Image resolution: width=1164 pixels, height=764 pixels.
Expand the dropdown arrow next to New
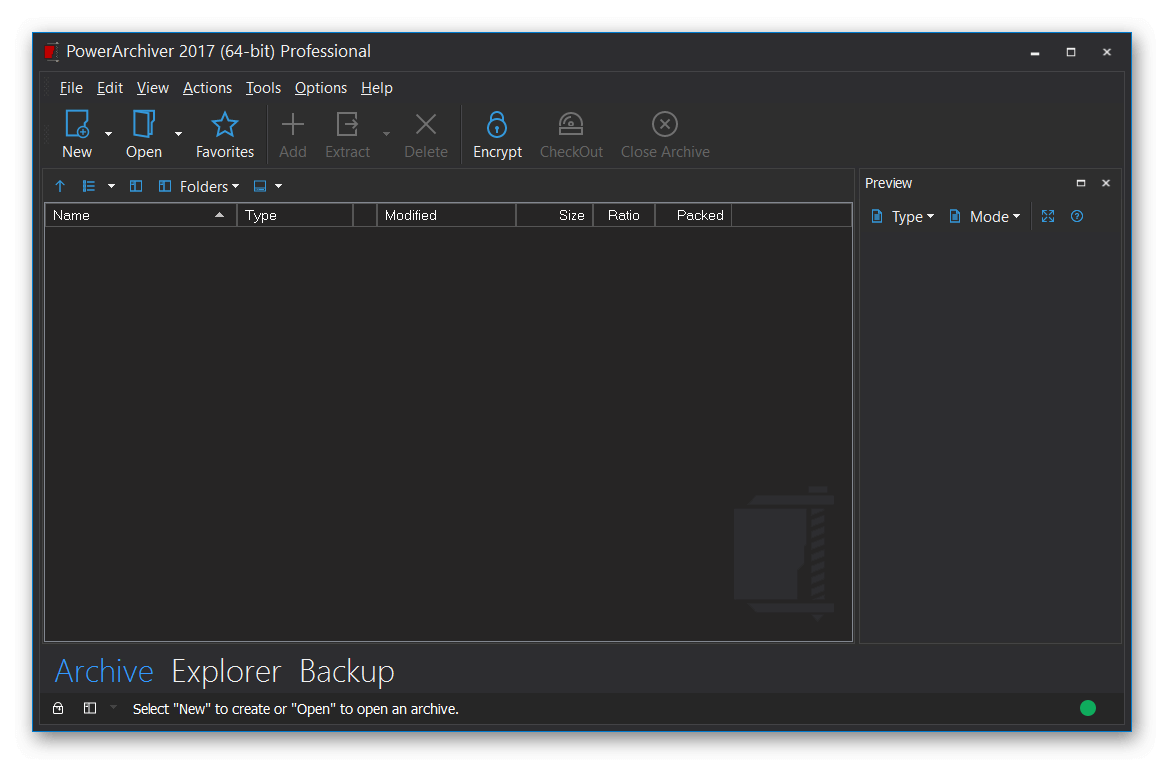pyautogui.click(x=108, y=133)
